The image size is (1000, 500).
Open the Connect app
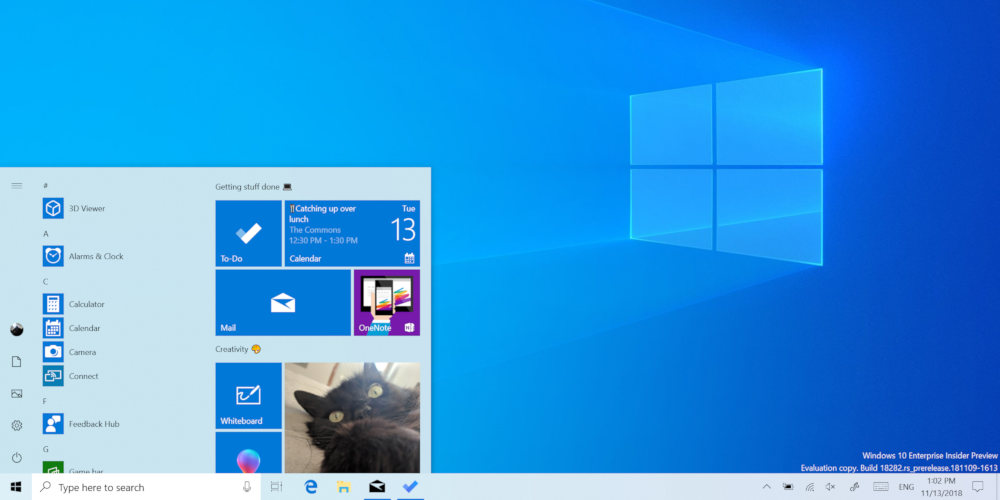71,376
